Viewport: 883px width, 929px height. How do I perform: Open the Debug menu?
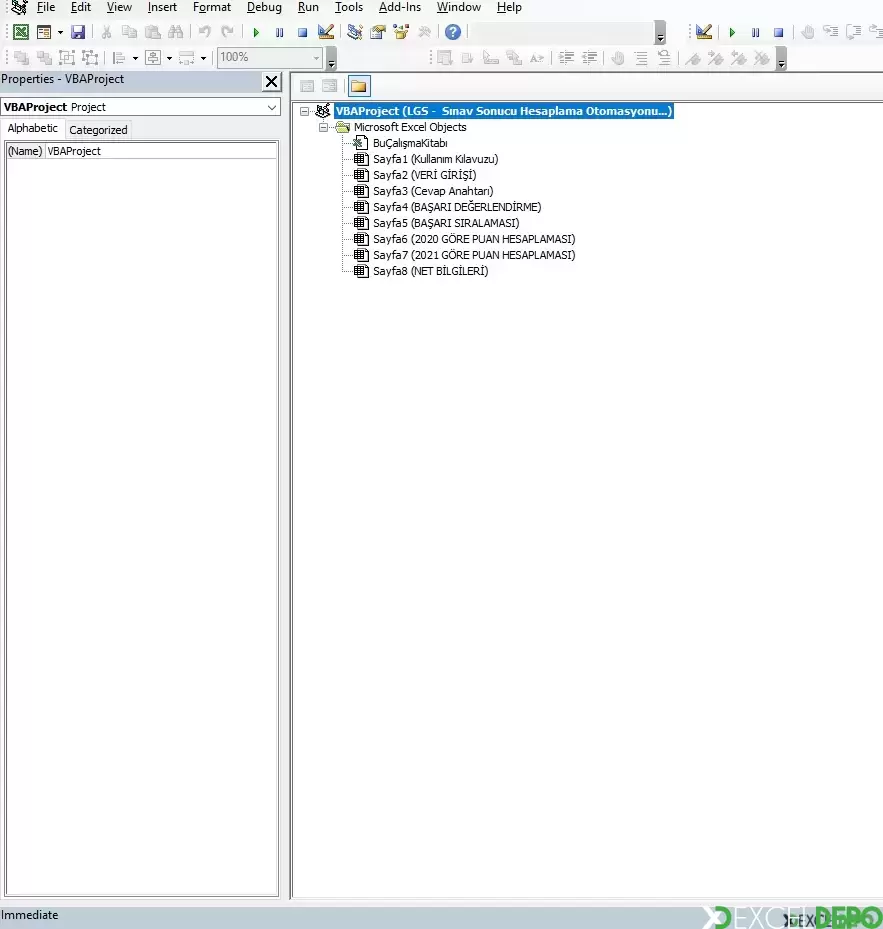264,7
